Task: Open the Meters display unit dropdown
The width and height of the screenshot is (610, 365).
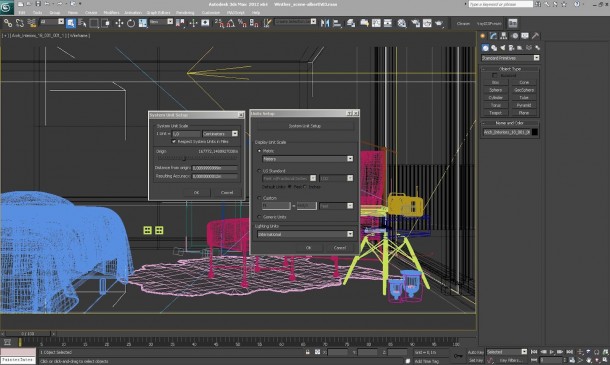Action: pyautogui.click(x=308, y=159)
